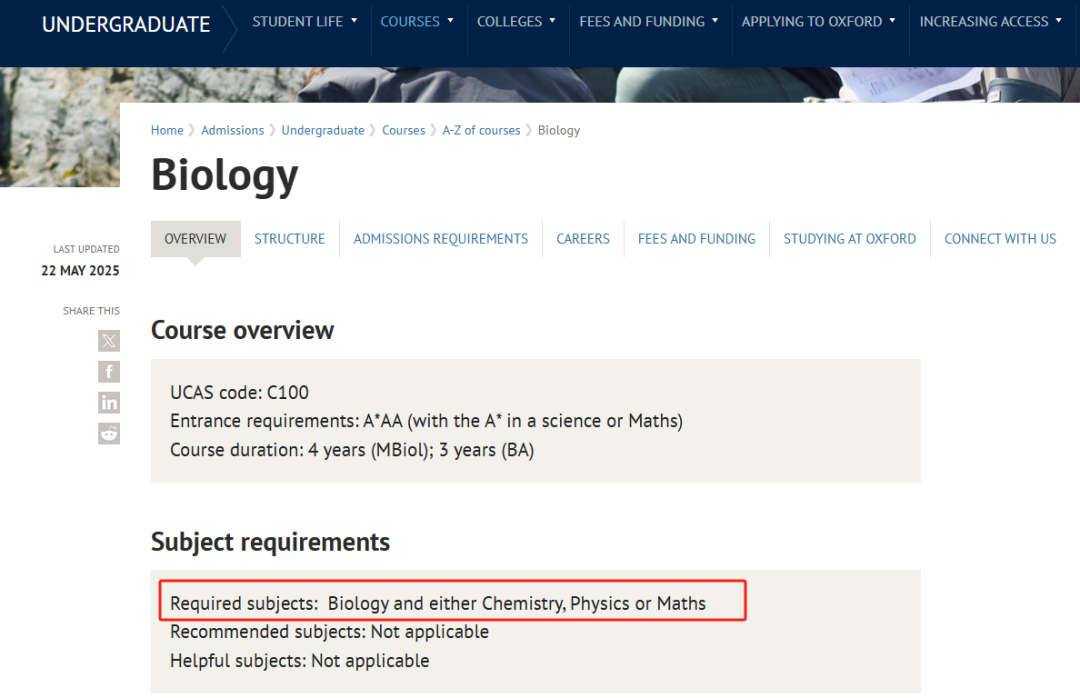Go to the Undergraduate breadcrumb link

tap(322, 130)
